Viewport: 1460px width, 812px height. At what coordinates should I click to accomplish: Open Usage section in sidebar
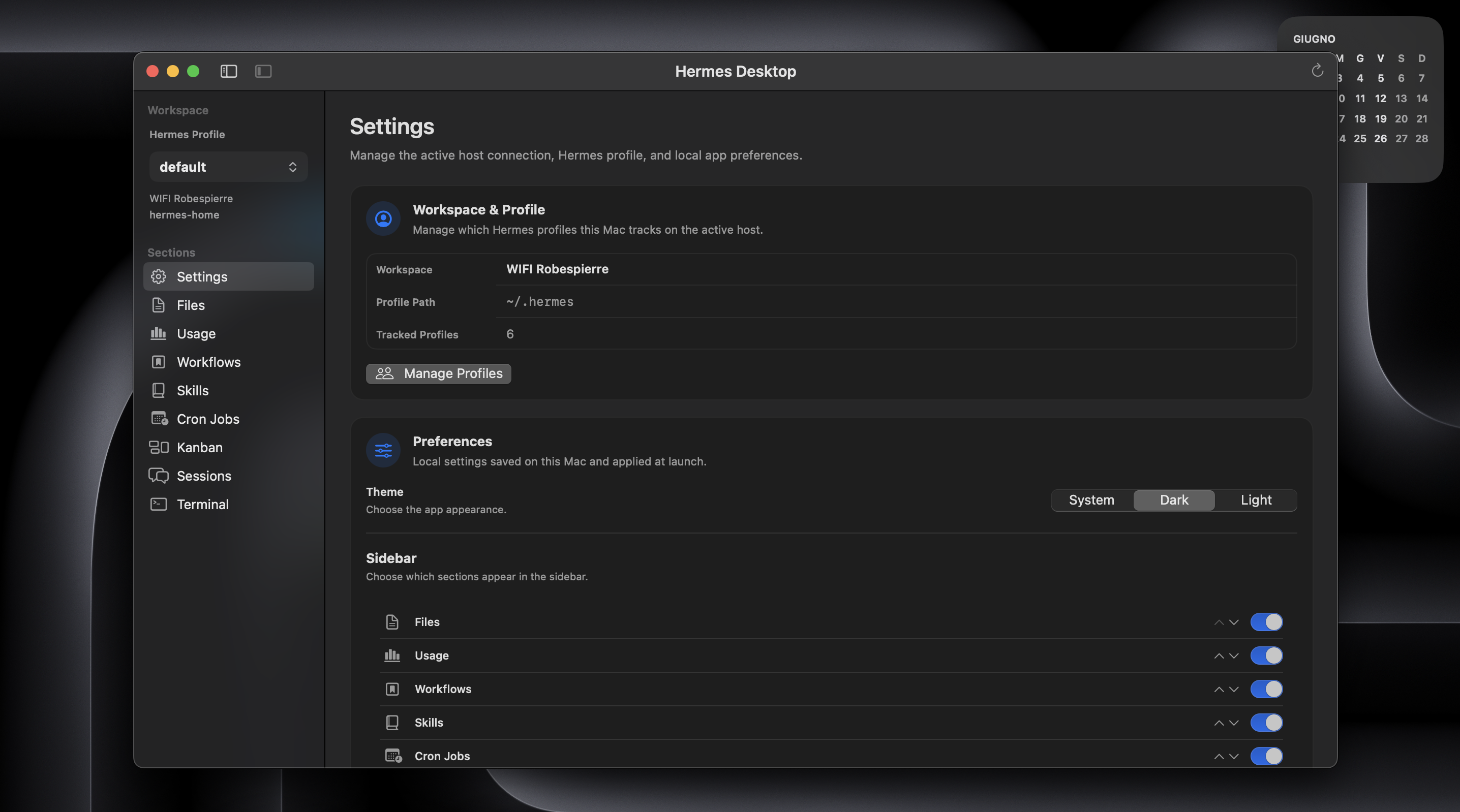(228, 333)
